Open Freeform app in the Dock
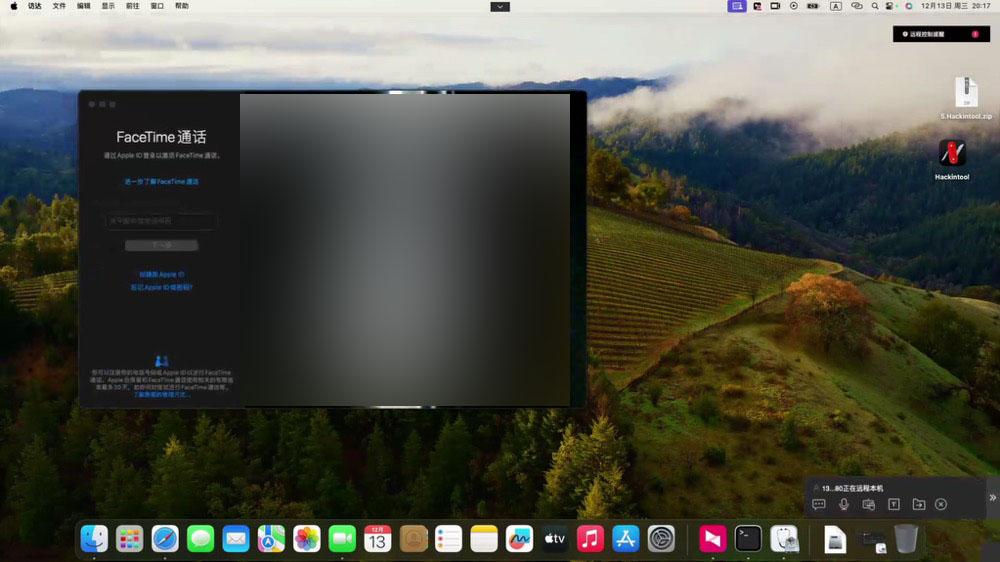This screenshot has width=1000, height=562. tap(519, 539)
